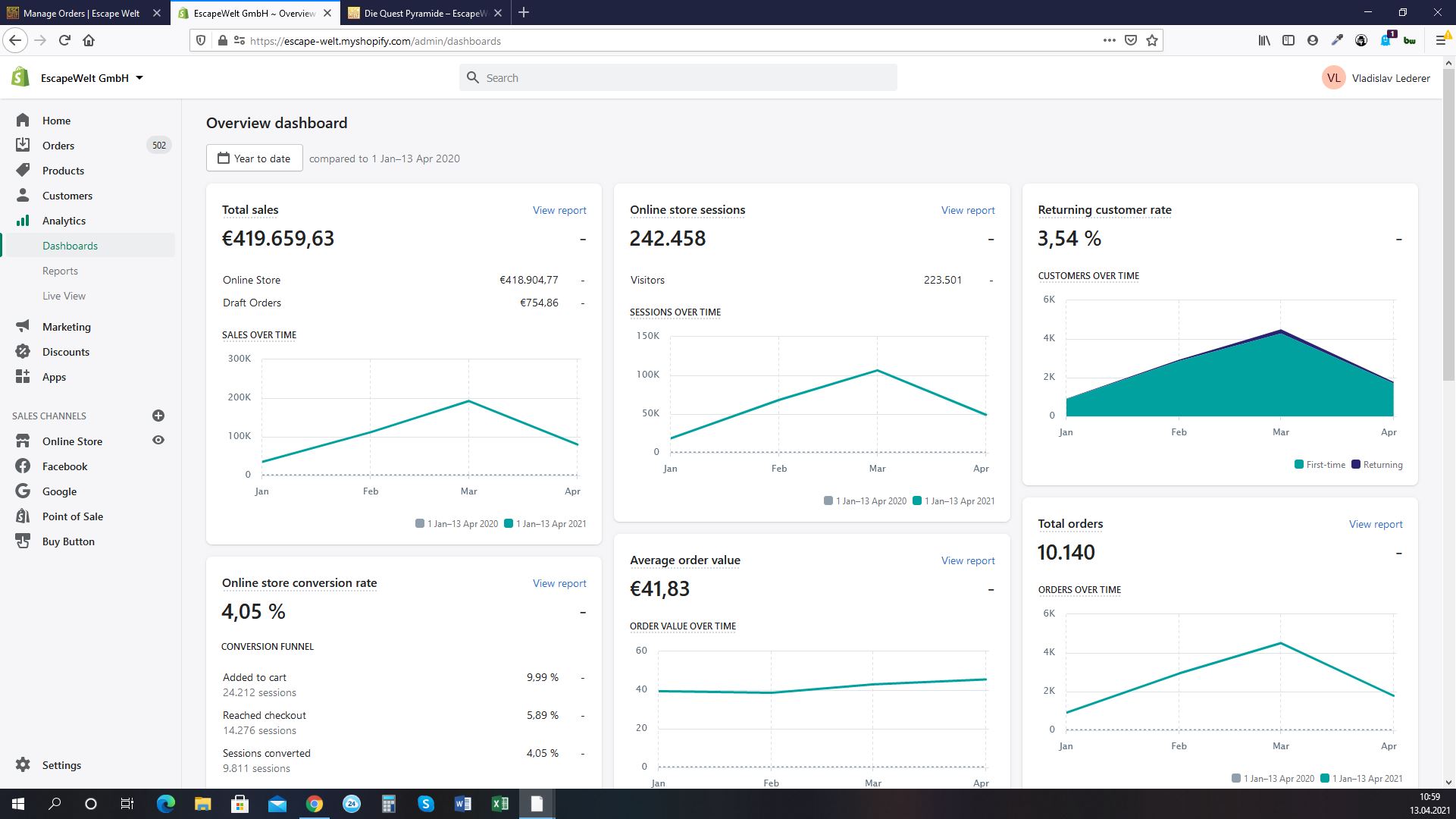Click the Products tag icon
This screenshot has height=819, width=1456.
tap(23, 170)
